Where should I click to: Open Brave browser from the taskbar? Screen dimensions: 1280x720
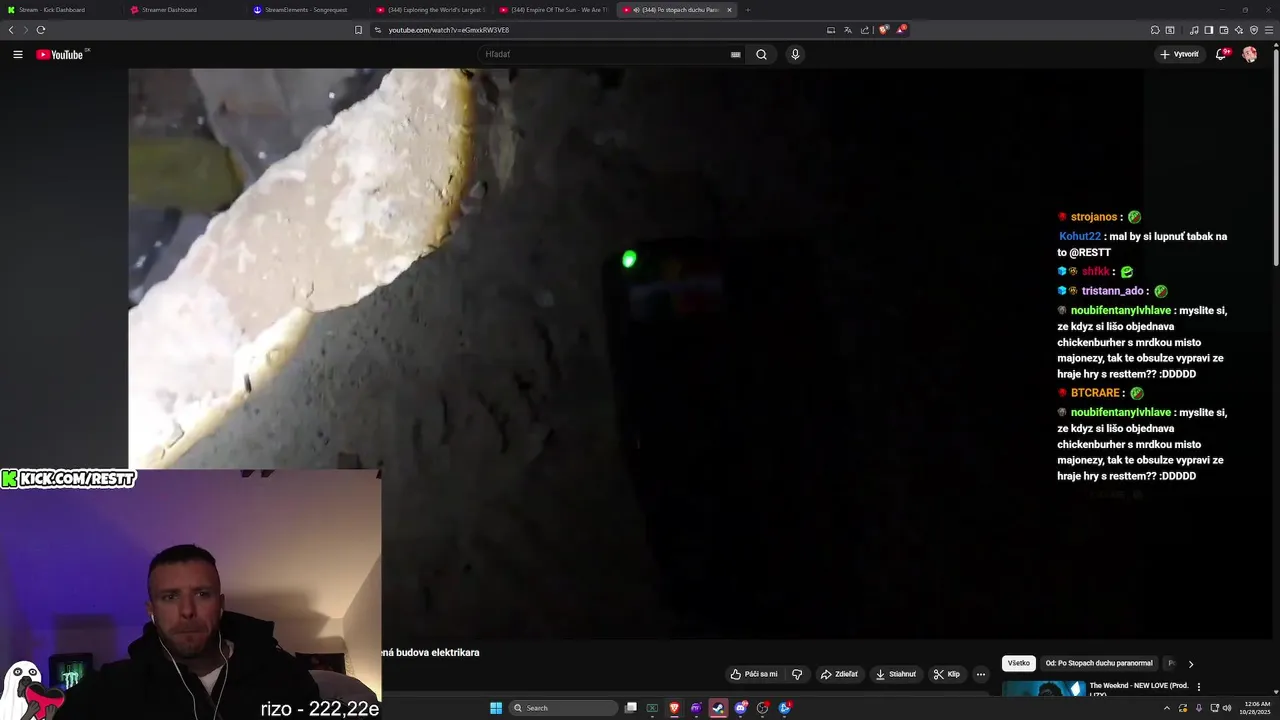674,708
